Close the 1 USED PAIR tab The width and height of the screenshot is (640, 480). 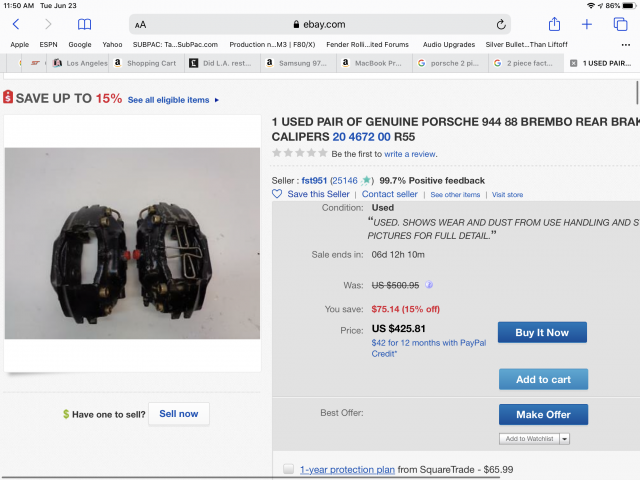click(572, 62)
